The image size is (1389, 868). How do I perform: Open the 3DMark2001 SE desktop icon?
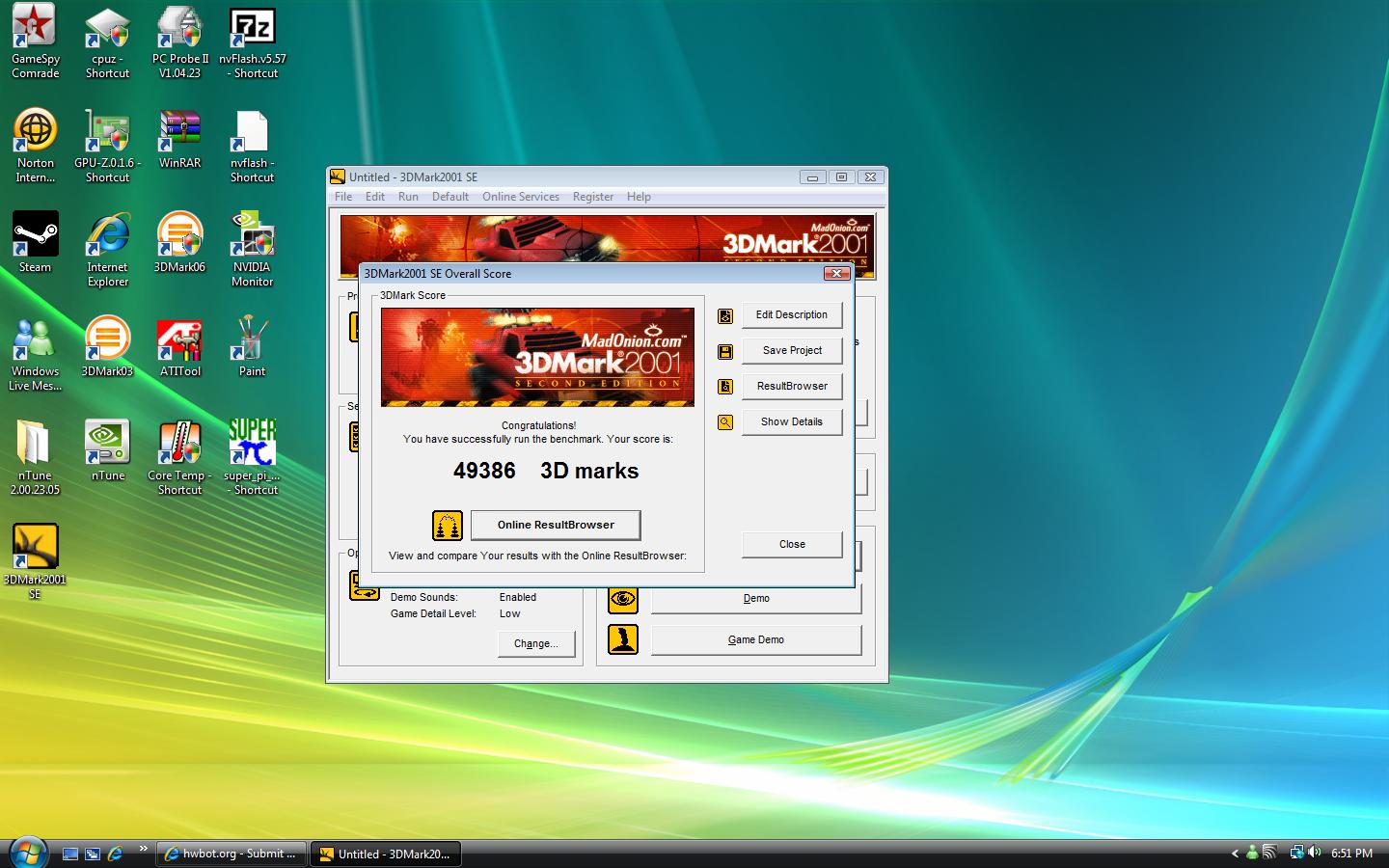[x=35, y=561]
